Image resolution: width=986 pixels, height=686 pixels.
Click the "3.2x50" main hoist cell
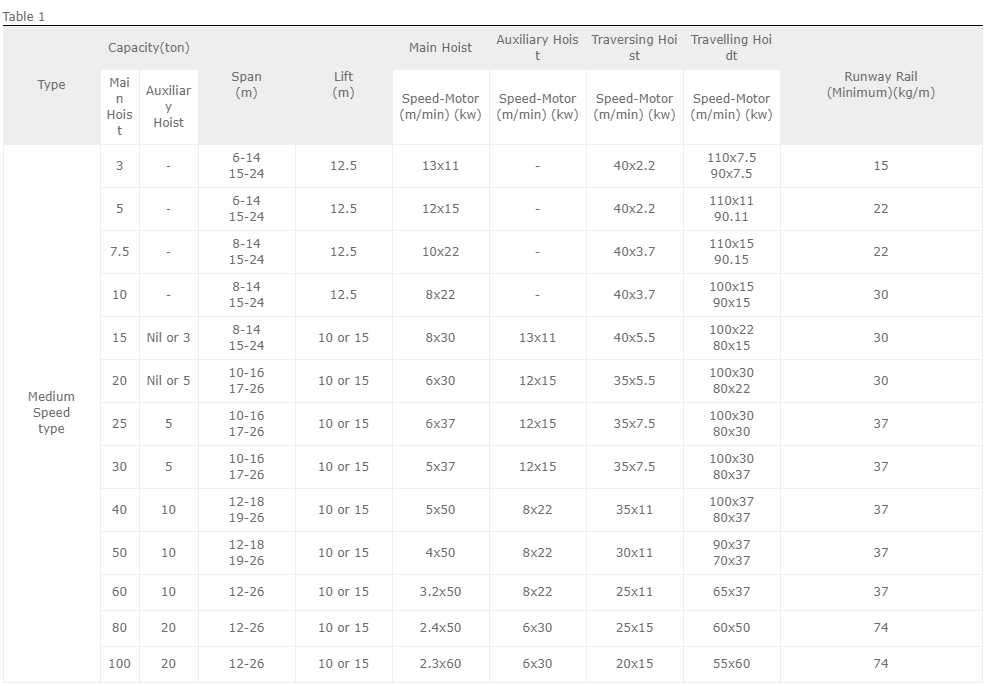(x=440, y=592)
